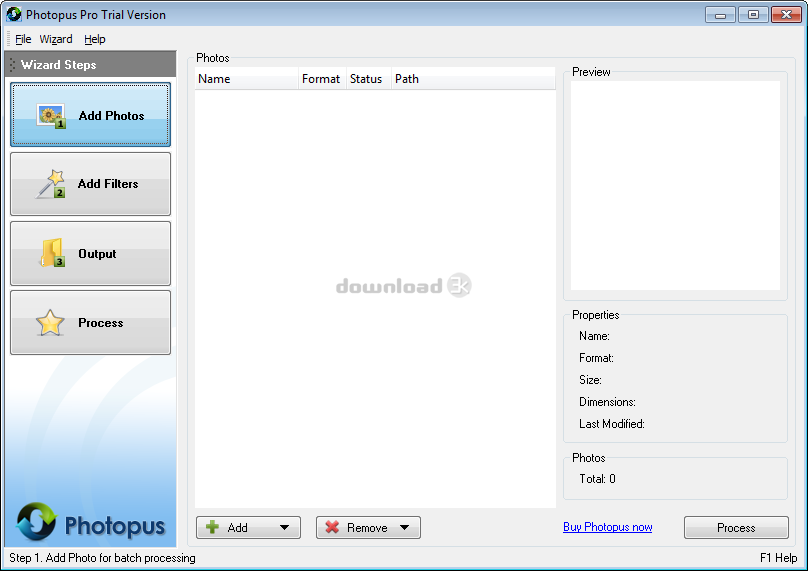Click the sunflower photo icon on Add Photos
808x571 pixels.
coord(50,116)
